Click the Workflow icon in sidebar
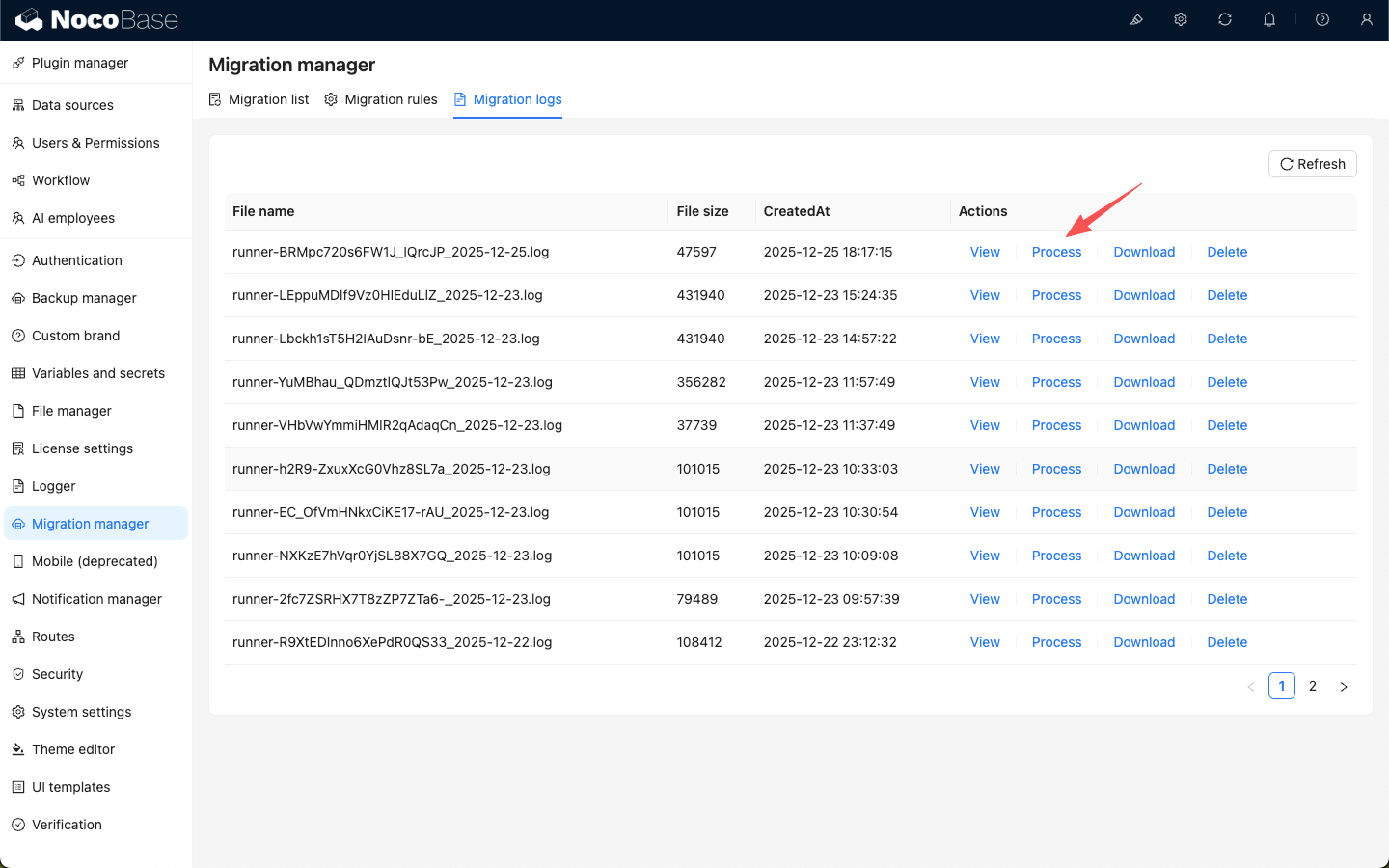The image size is (1389, 868). [18, 180]
